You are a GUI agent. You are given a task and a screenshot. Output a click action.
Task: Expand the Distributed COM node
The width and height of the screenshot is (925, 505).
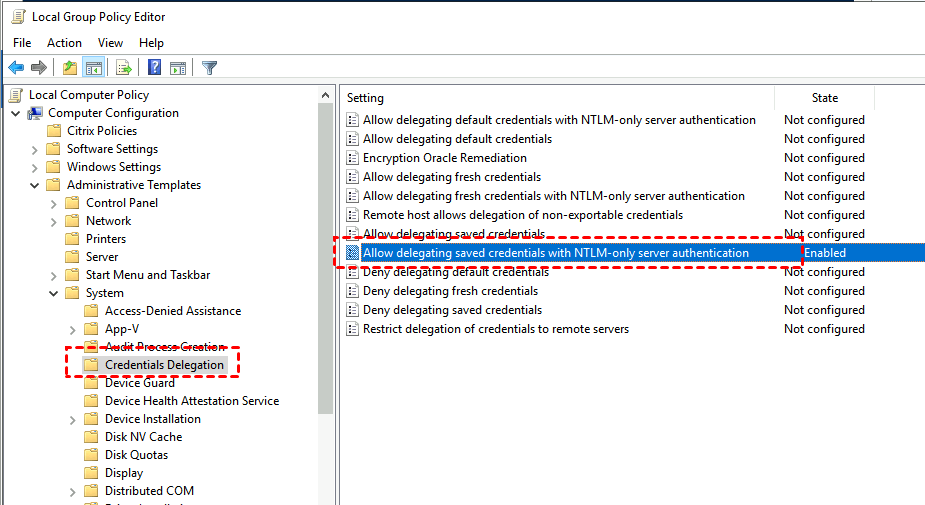click(73, 492)
